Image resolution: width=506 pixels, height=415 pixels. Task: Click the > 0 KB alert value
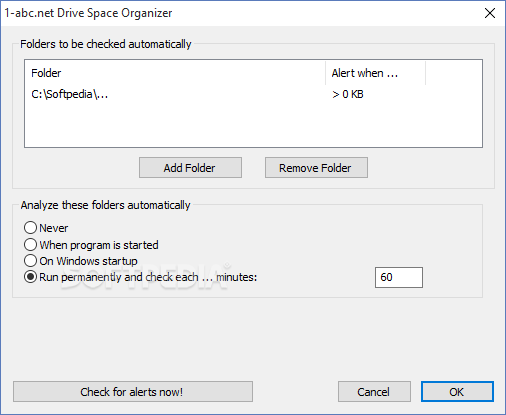[348, 94]
